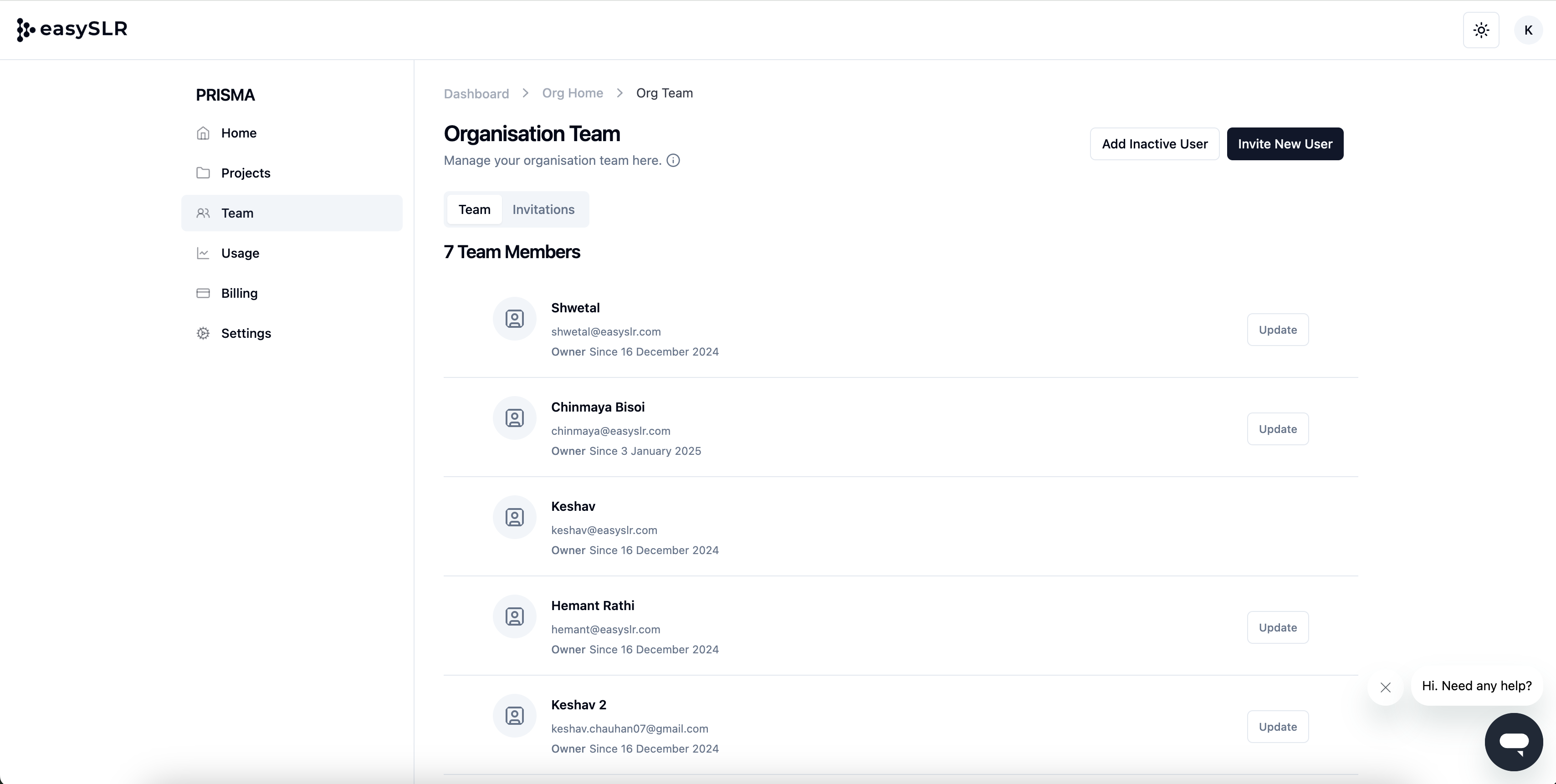Open Usage in the sidebar

click(x=292, y=253)
